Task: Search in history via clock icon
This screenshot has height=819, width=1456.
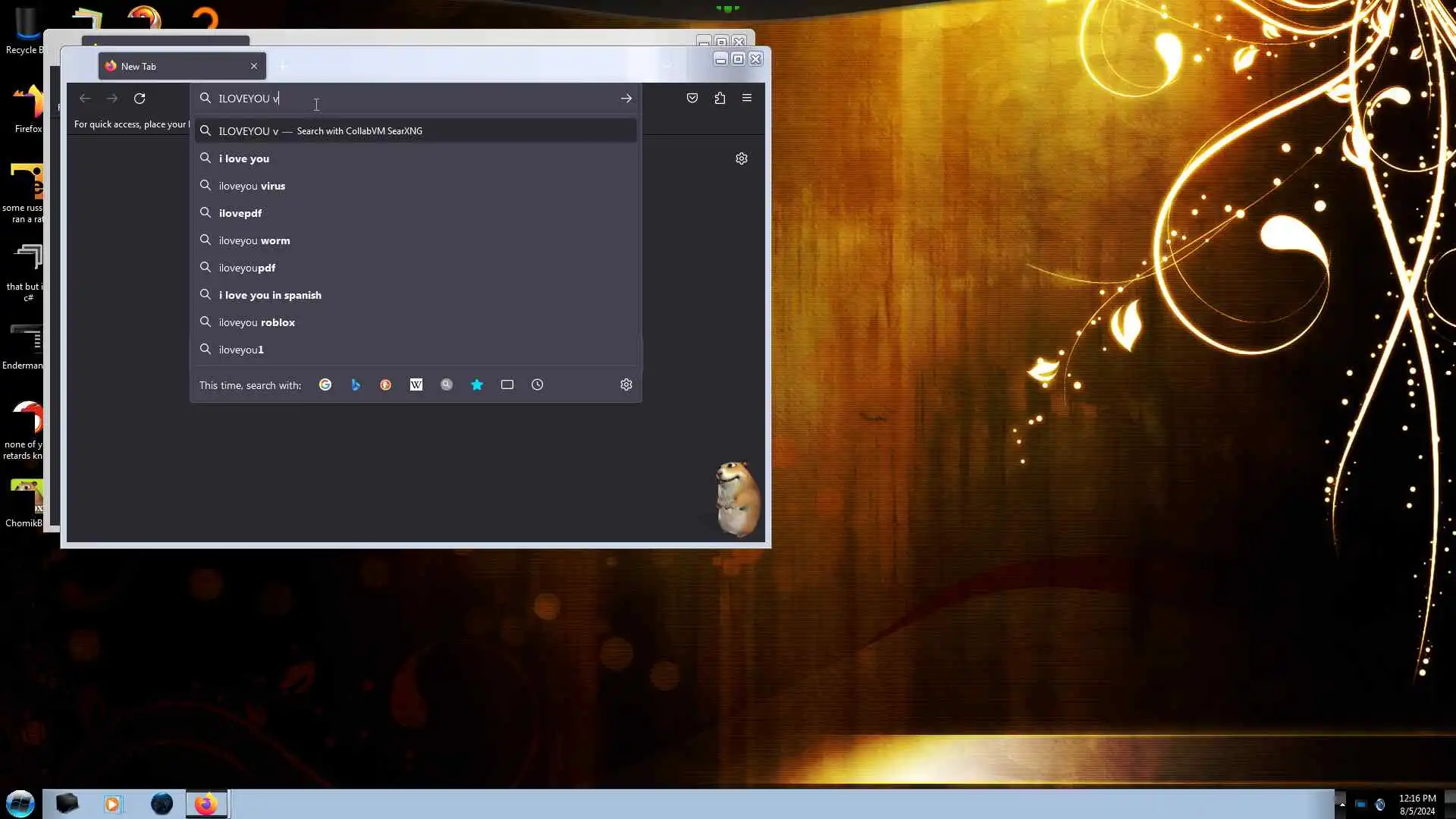Action: tap(538, 385)
